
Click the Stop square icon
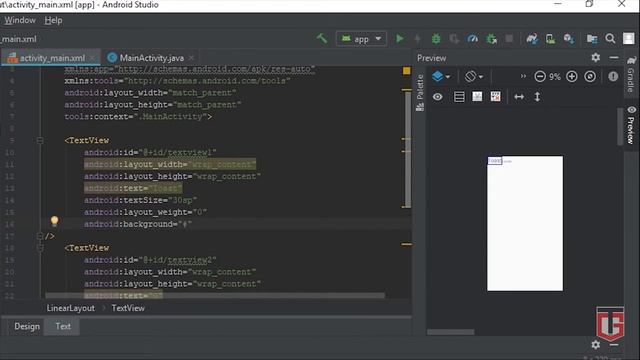pyautogui.click(x=509, y=39)
